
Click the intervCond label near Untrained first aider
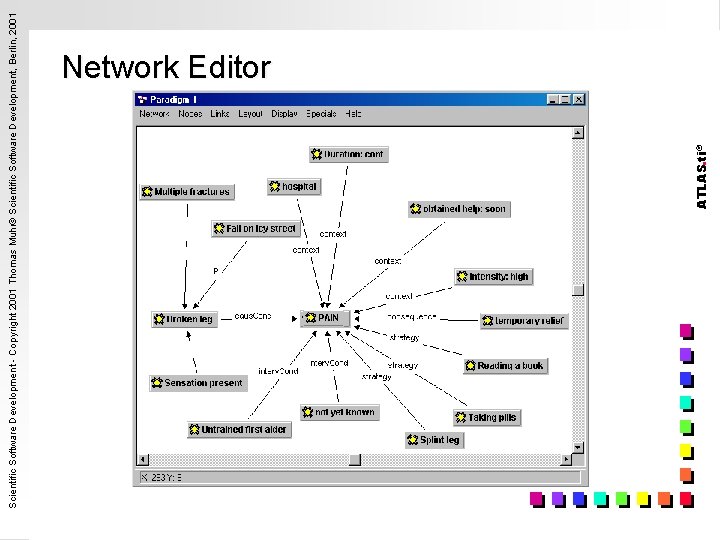point(278,371)
